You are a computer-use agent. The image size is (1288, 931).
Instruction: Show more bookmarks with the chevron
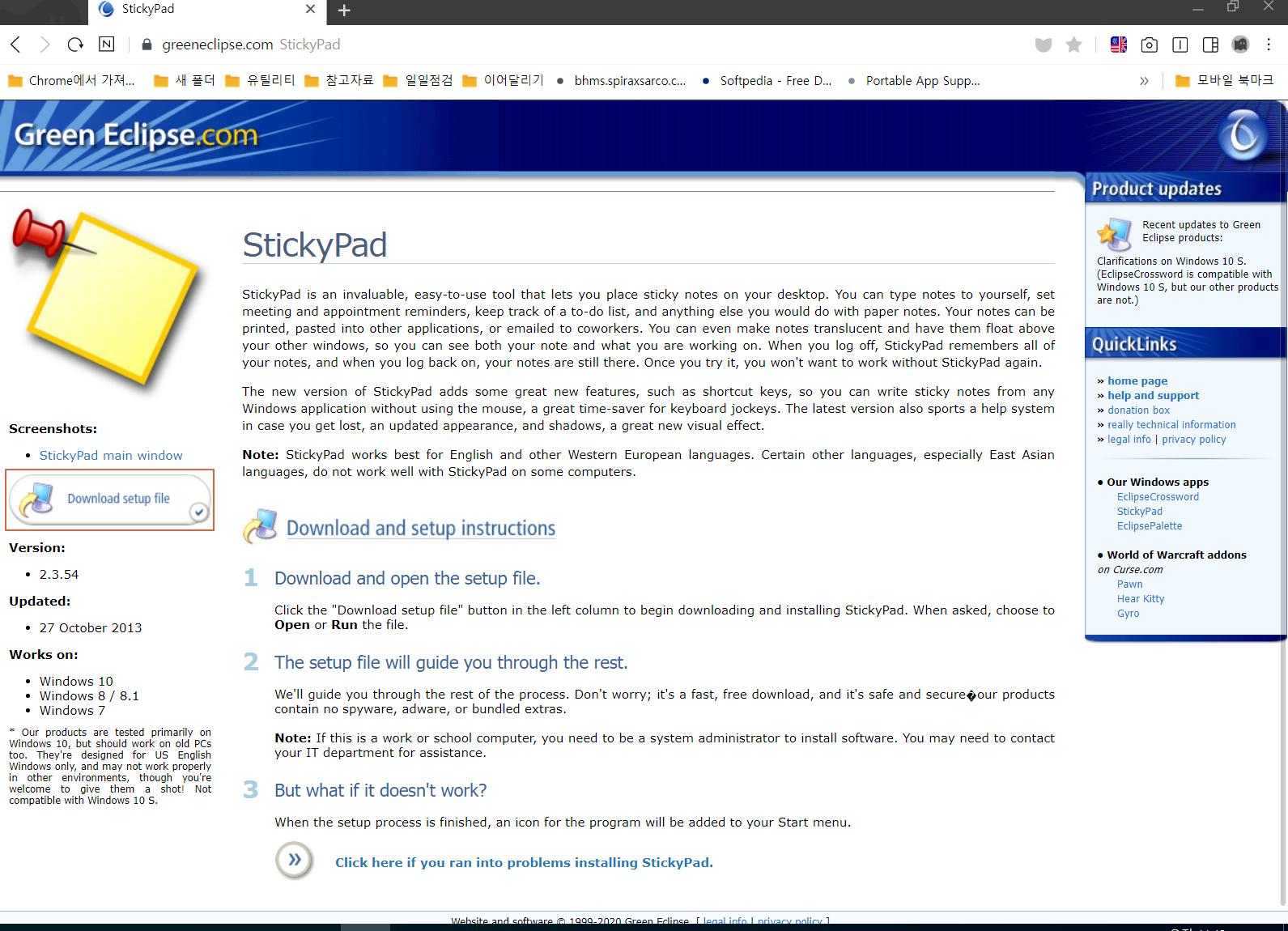tap(1144, 81)
